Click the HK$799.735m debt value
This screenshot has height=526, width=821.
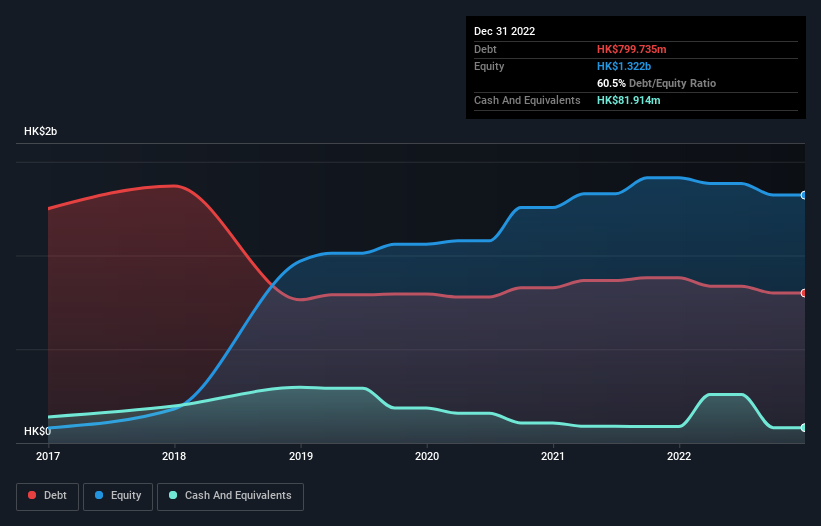pos(631,49)
